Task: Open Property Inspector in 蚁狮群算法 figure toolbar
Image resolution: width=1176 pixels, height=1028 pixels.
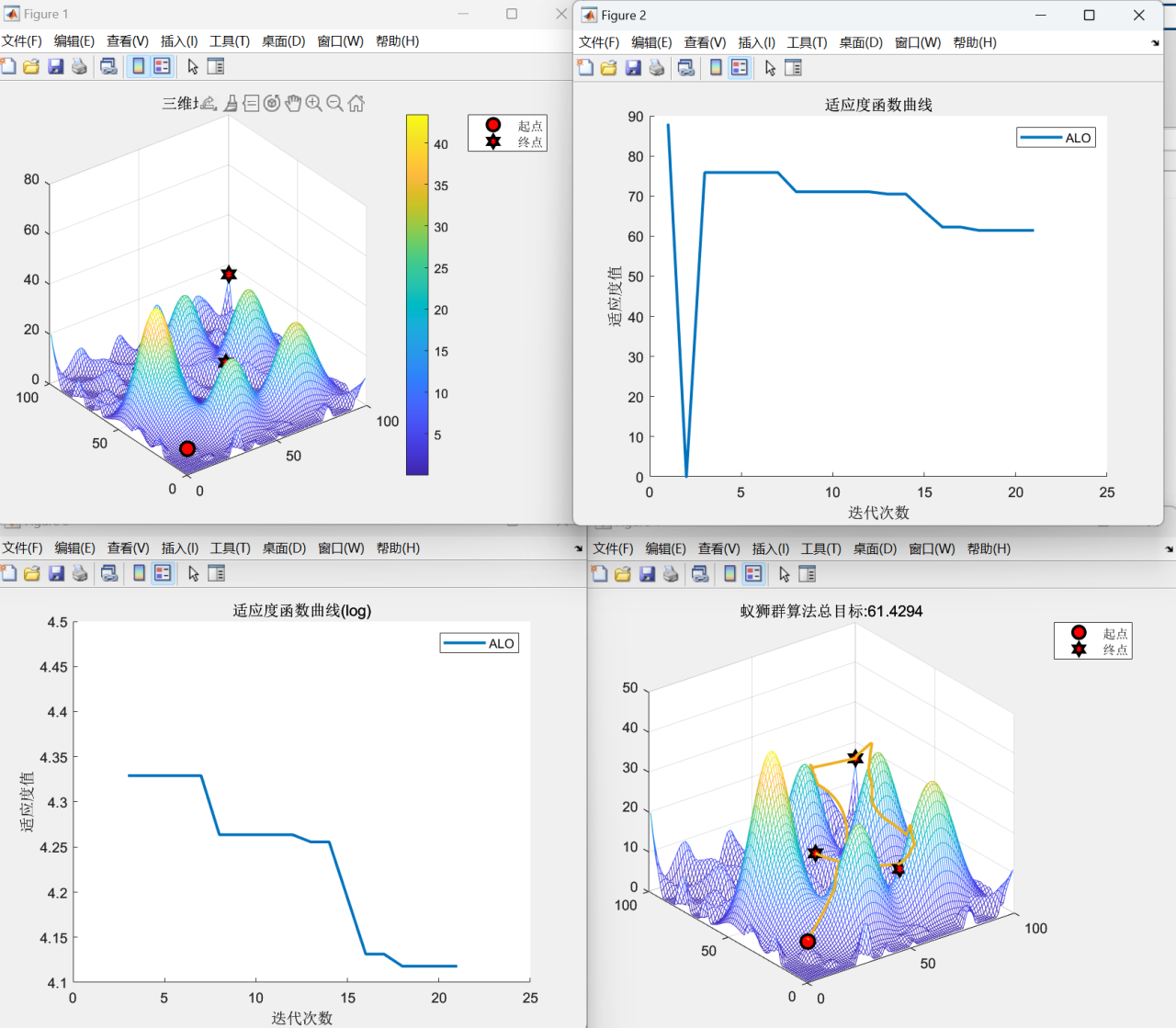Action: pos(808,574)
